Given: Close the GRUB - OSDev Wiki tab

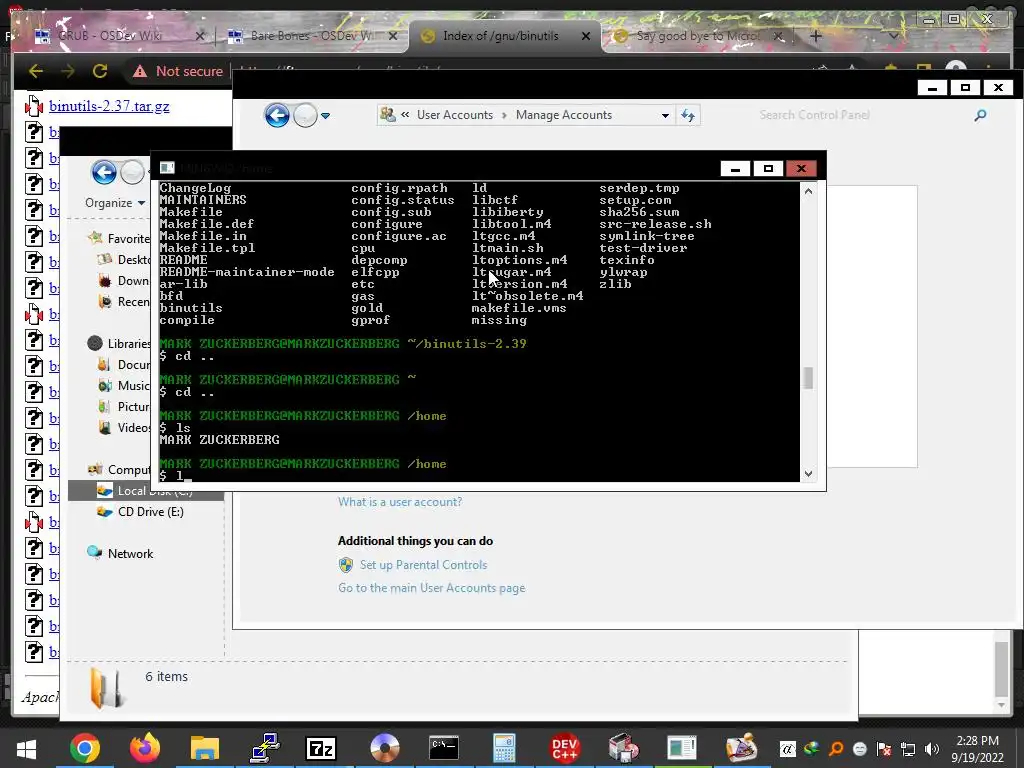Looking at the screenshot, I should (200, 36).
